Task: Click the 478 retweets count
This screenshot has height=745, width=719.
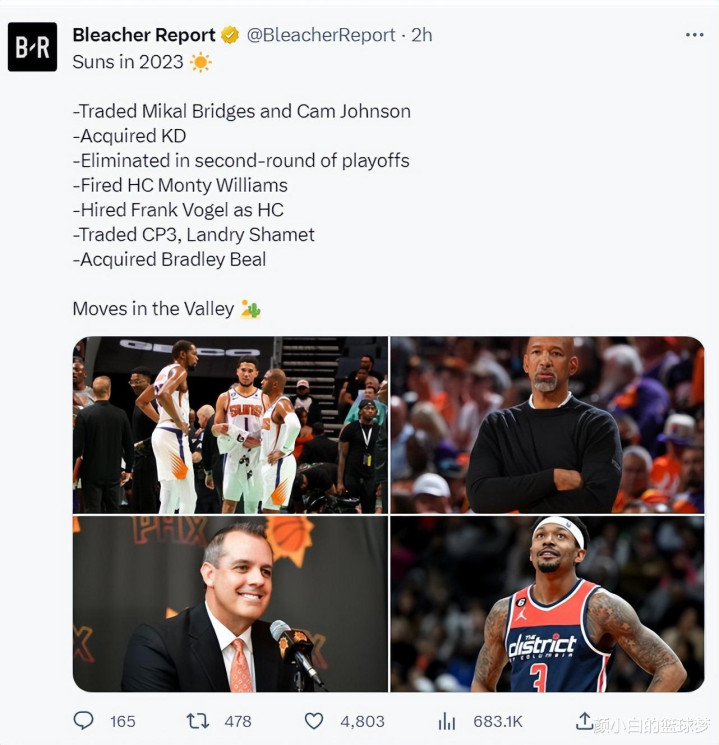Action: click(238, 721)
